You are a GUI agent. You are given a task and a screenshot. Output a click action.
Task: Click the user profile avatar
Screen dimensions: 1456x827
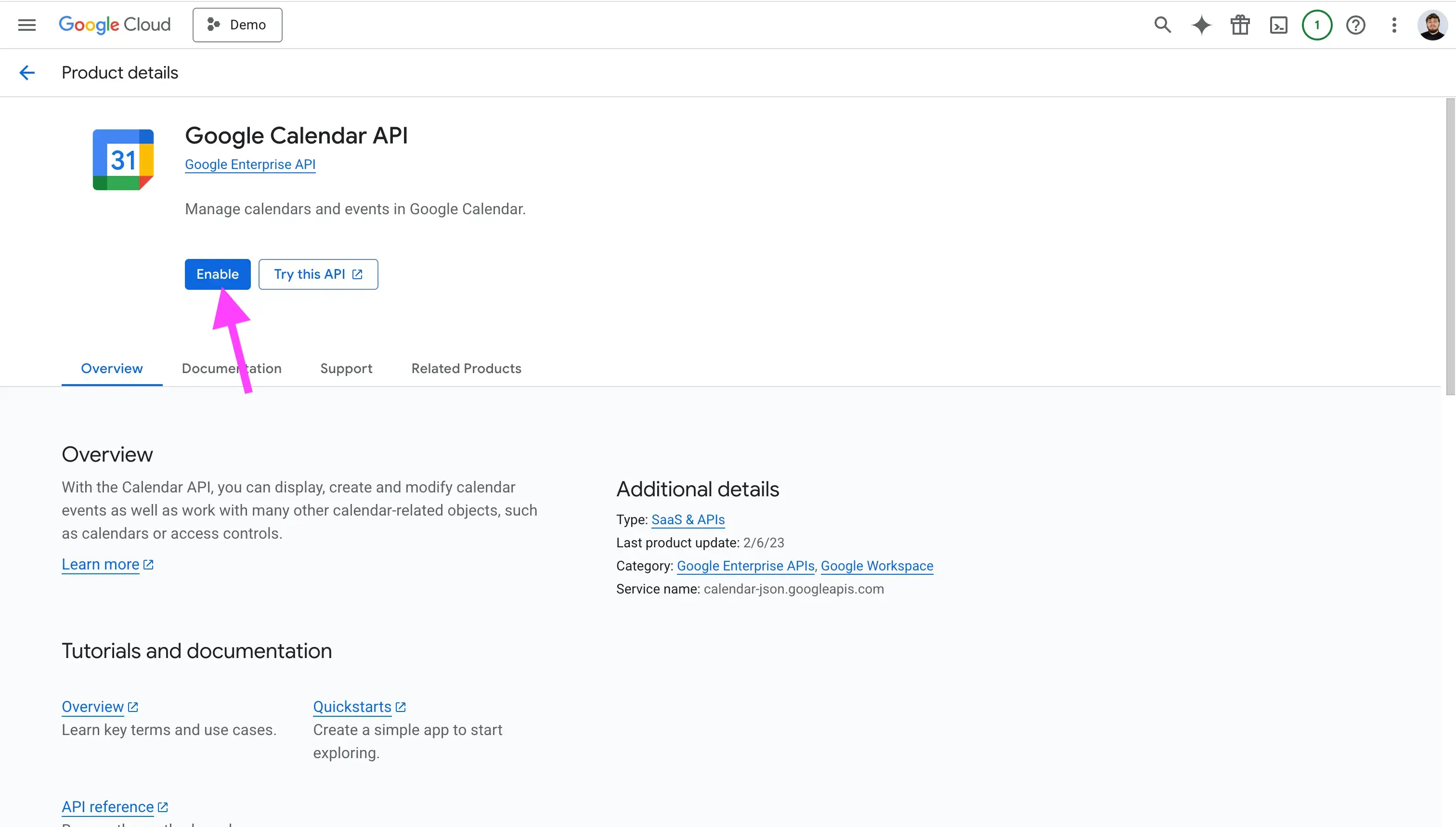[1431, 25]
